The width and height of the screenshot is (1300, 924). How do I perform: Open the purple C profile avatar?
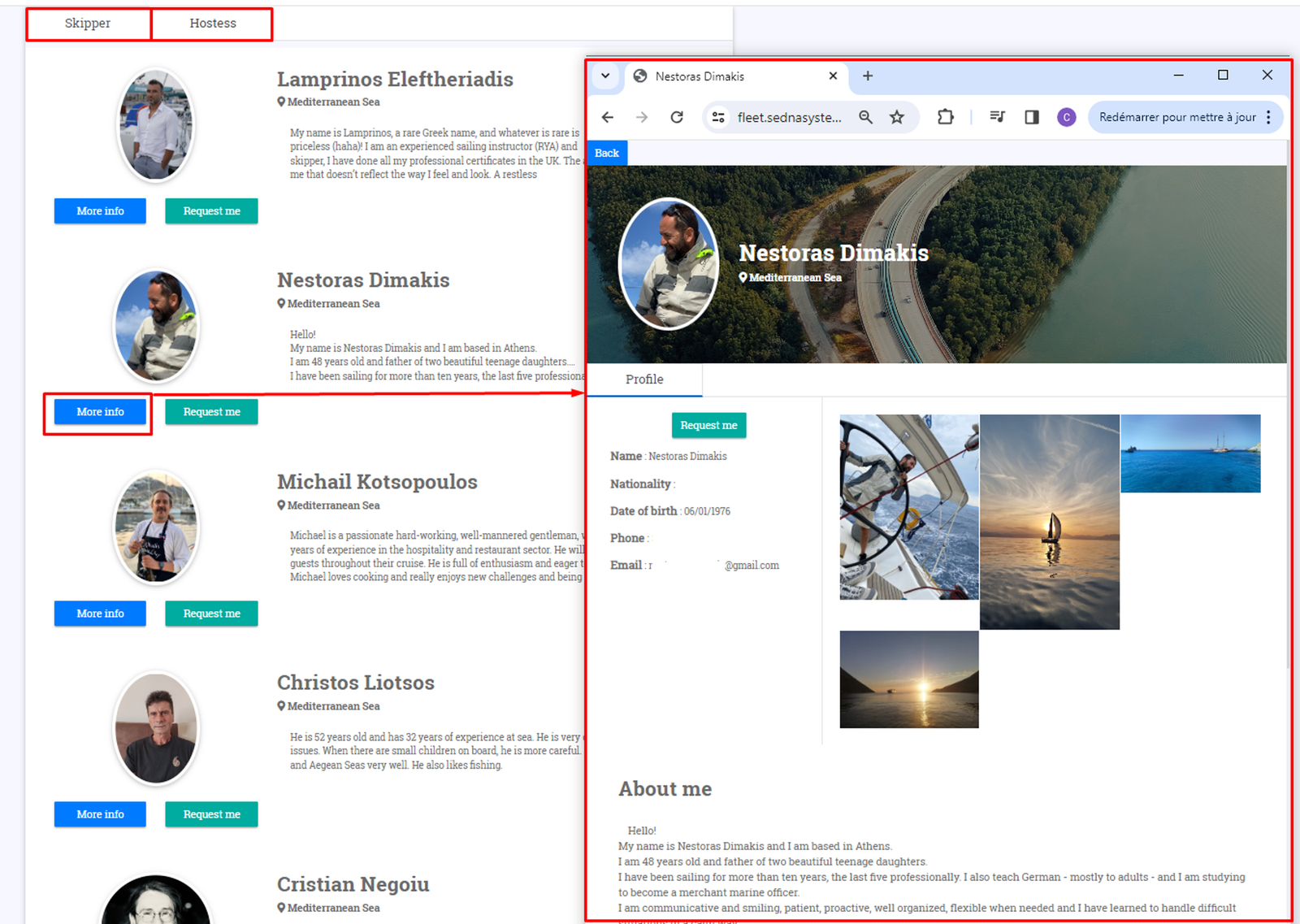coord(1067,117)
